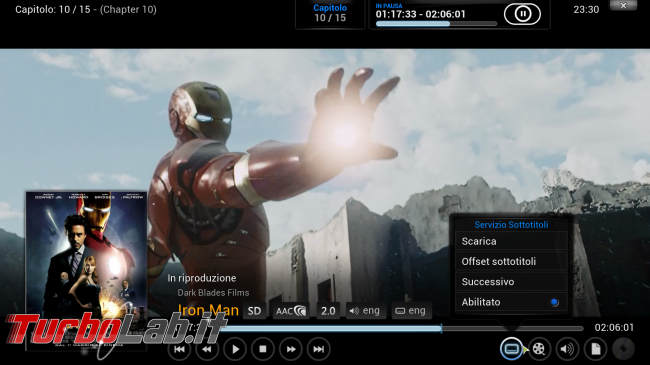650x365 pixels.
Task: Click the Servizio Sottotitoli header
Action: [511, 225]
